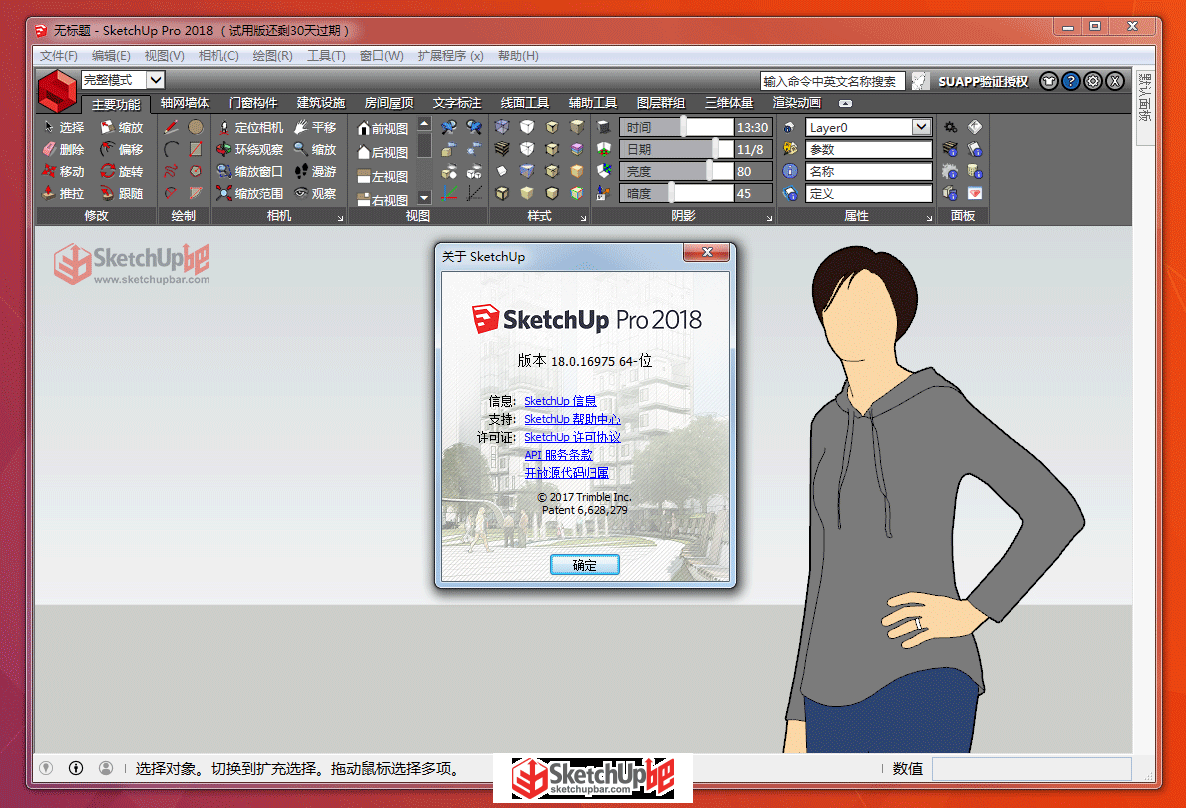Click the 时间 shadow time slider
This screenshot has width=1186, height=808.
677,127
